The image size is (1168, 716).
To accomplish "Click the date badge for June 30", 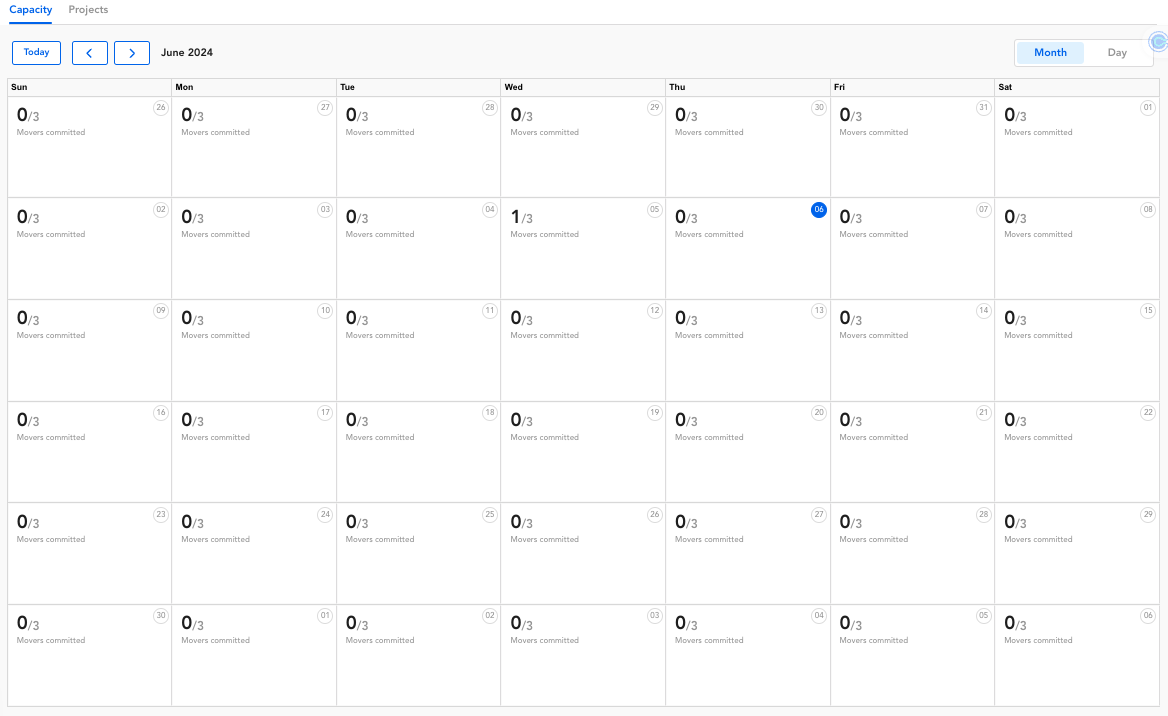I will pyautogui.click(x=160, y=616).
